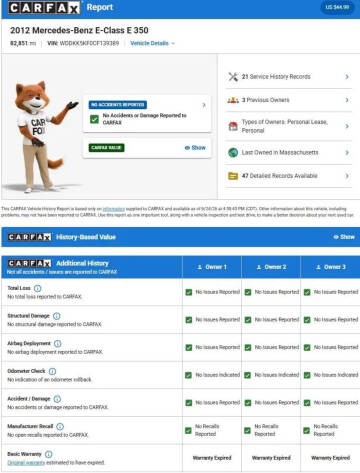This screenshot has width=360, height=473.
Task: Show the CARFAX Value
Action: coord(195,148)
